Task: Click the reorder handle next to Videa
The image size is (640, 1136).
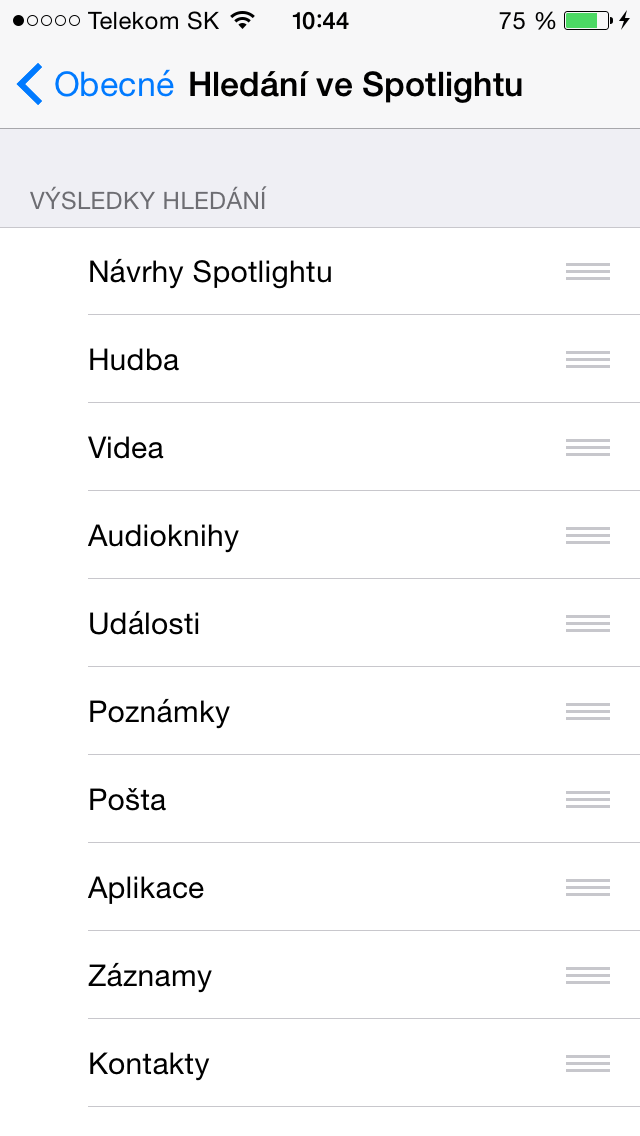Action: [x=587, y=448]
